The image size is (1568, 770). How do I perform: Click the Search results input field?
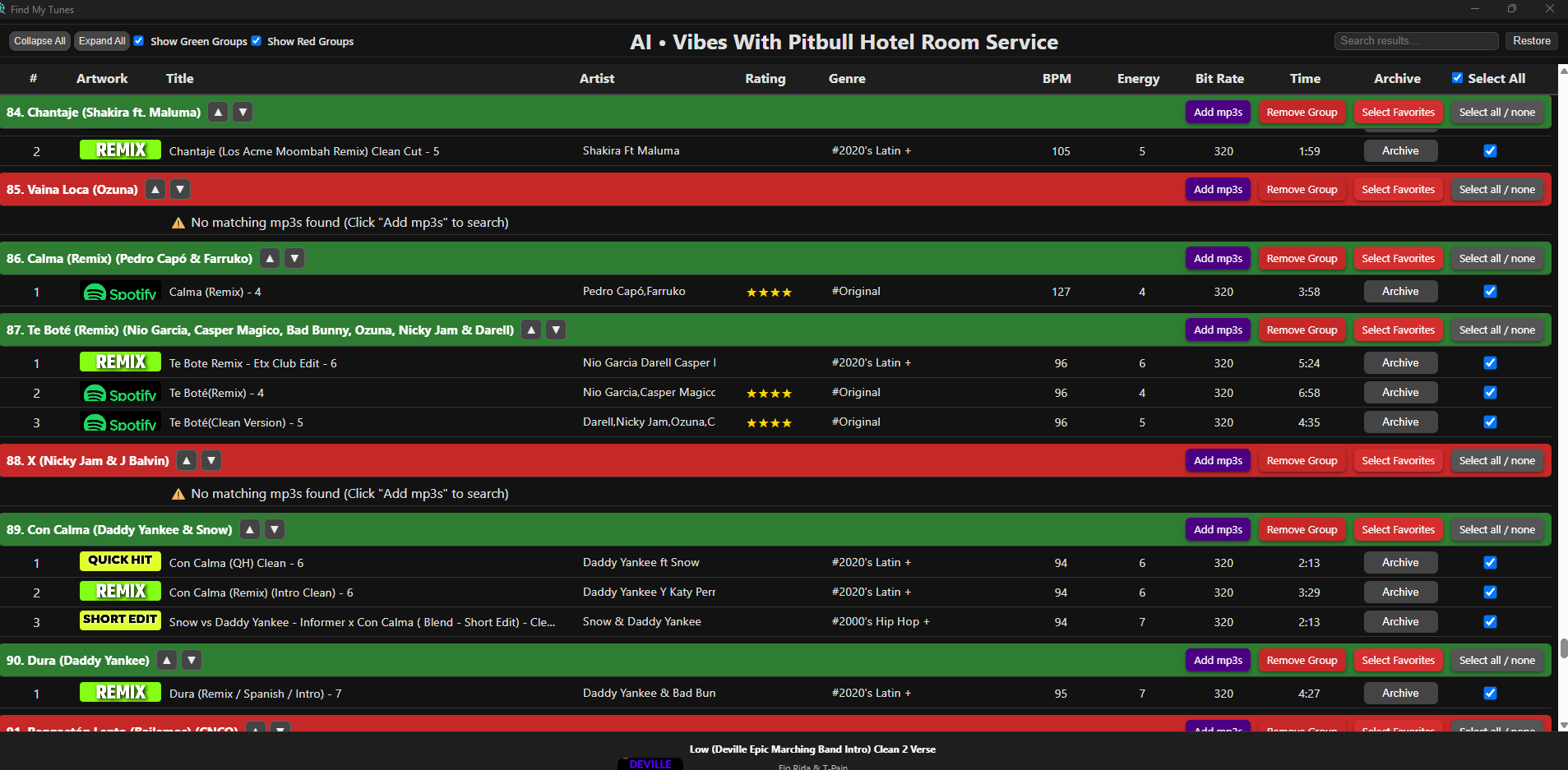click(1415, 41)
